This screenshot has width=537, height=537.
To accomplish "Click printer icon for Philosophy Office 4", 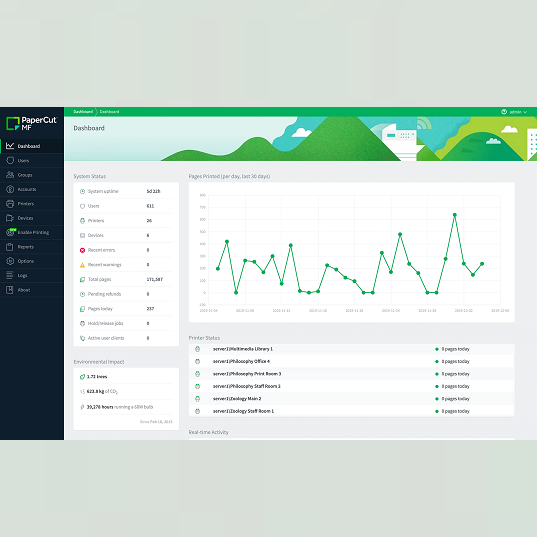I will point(198,361).
